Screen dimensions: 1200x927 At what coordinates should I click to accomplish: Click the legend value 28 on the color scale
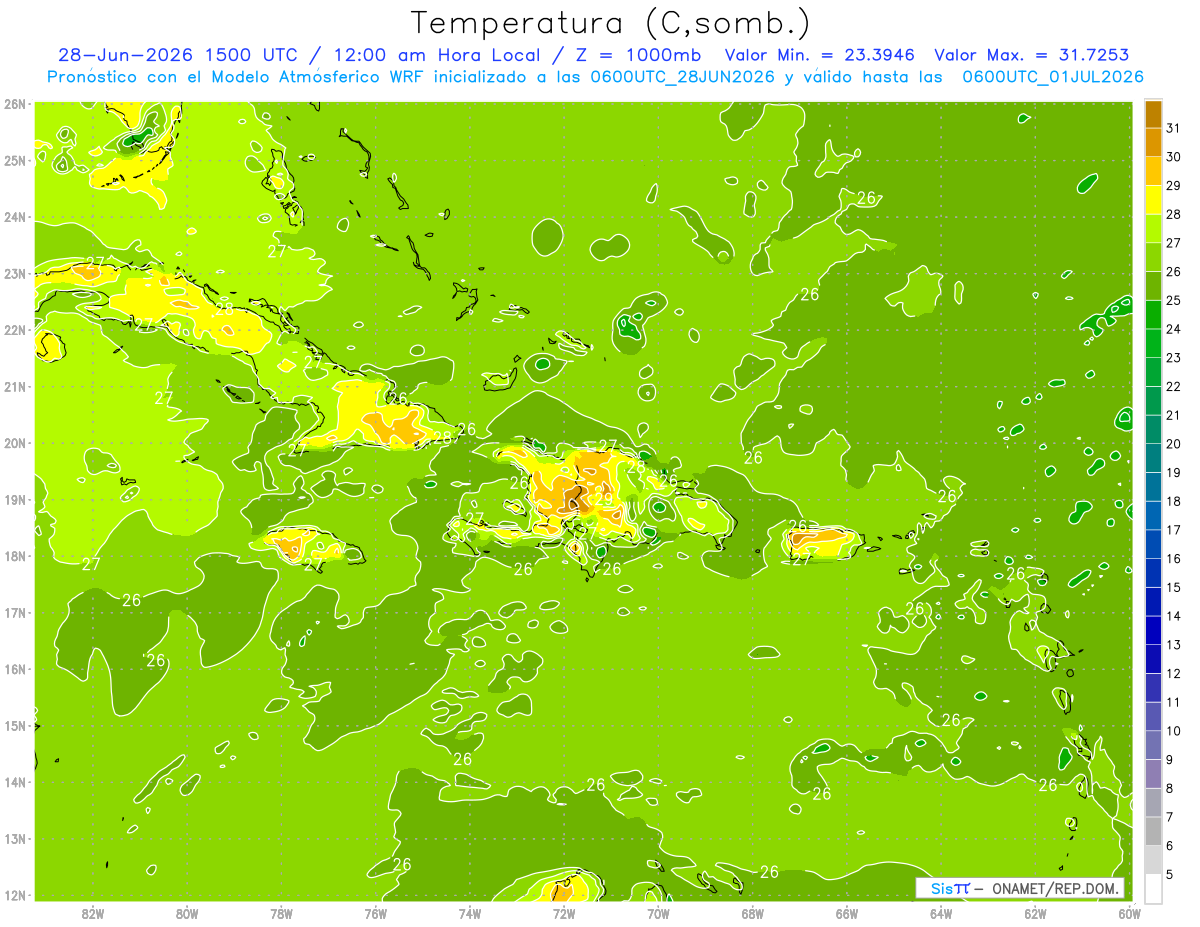[x=1173, y=215]
